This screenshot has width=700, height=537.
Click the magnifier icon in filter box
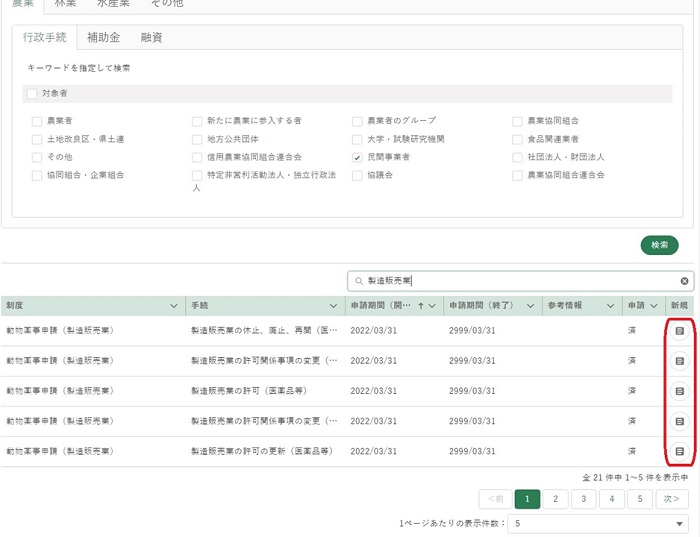359,281
